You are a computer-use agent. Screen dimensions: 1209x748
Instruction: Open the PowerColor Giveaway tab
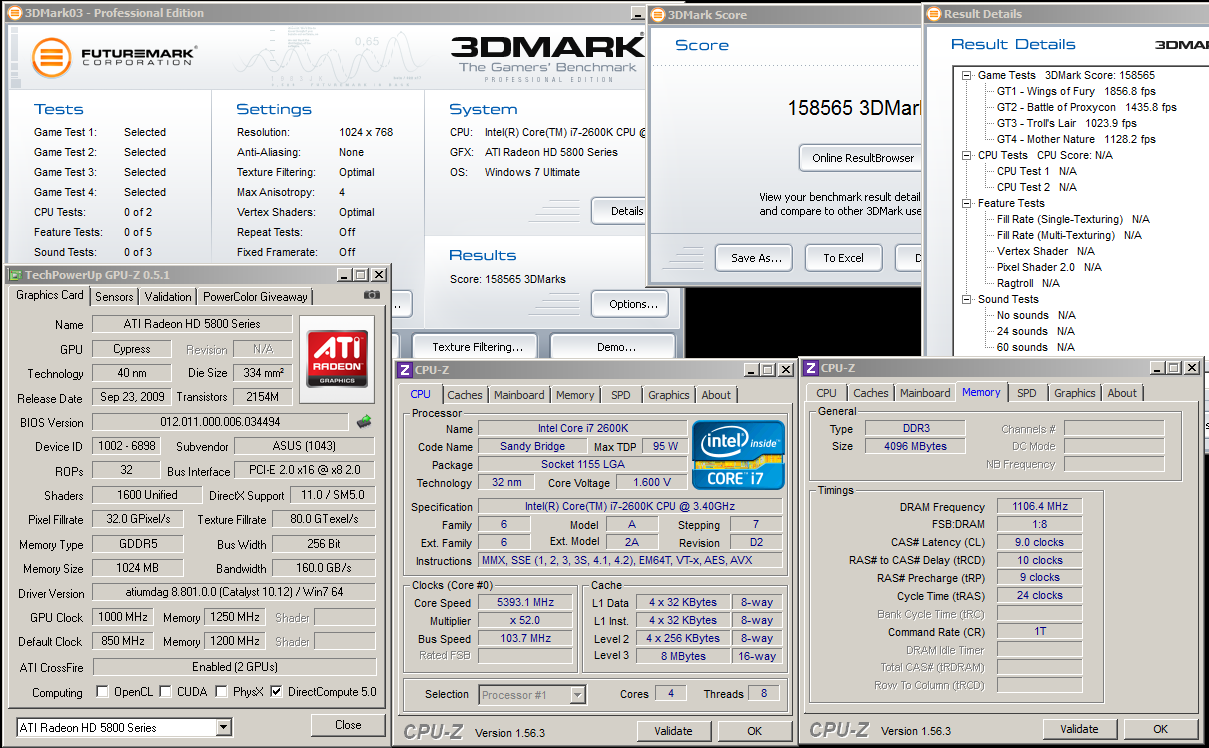(256, 297)
